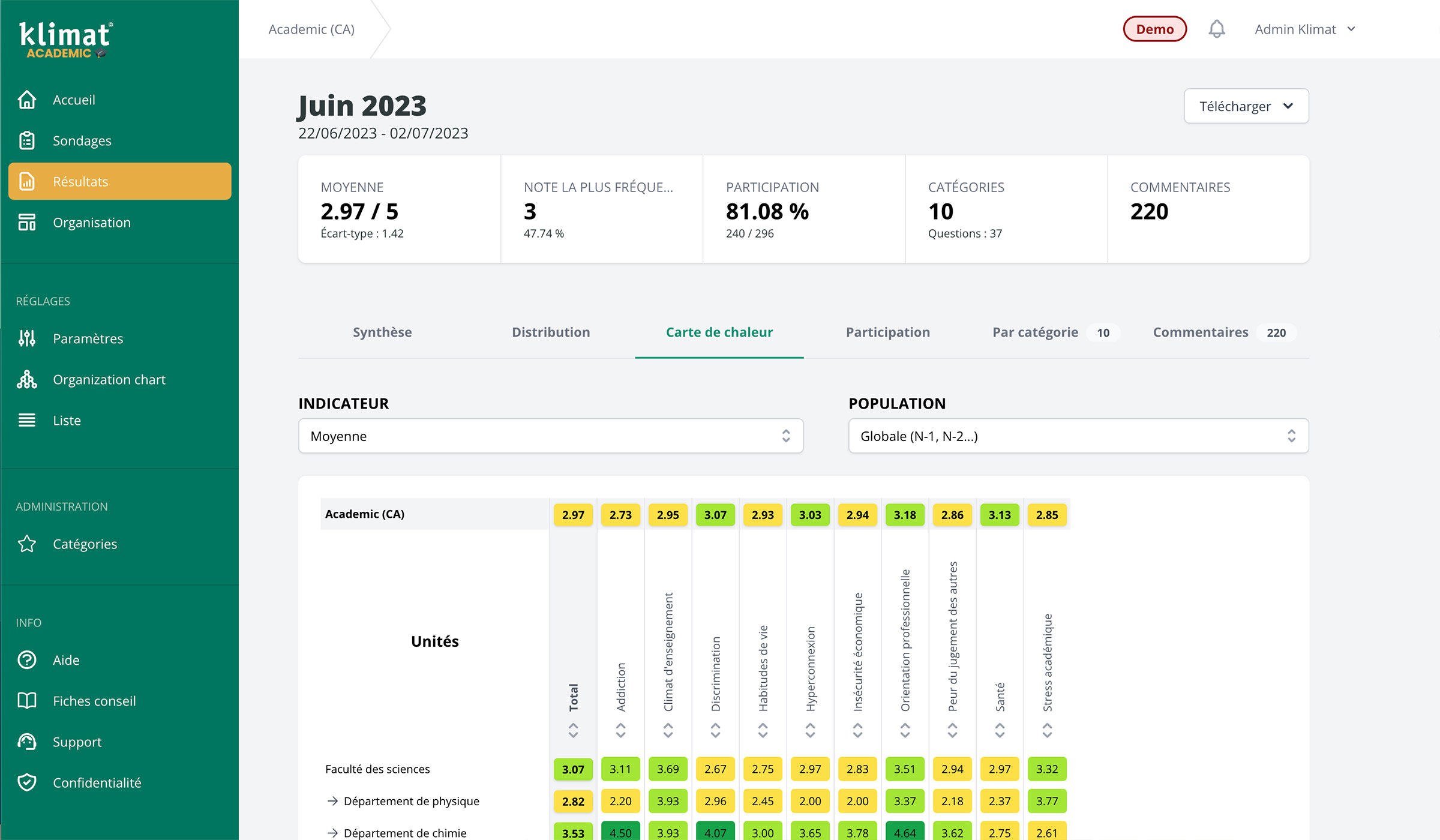Sort the heatmap by Total column
The image size is (1440, 840).
(574, 730)
